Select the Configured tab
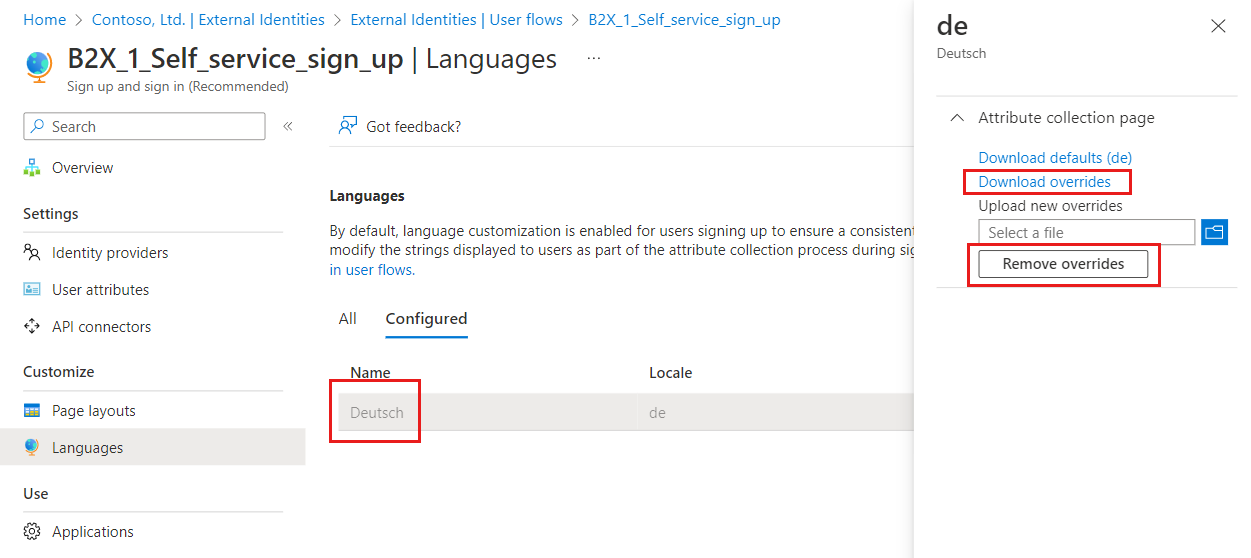Image resolution: width=1251 pixels, height=558 pixels. (427, 319)
